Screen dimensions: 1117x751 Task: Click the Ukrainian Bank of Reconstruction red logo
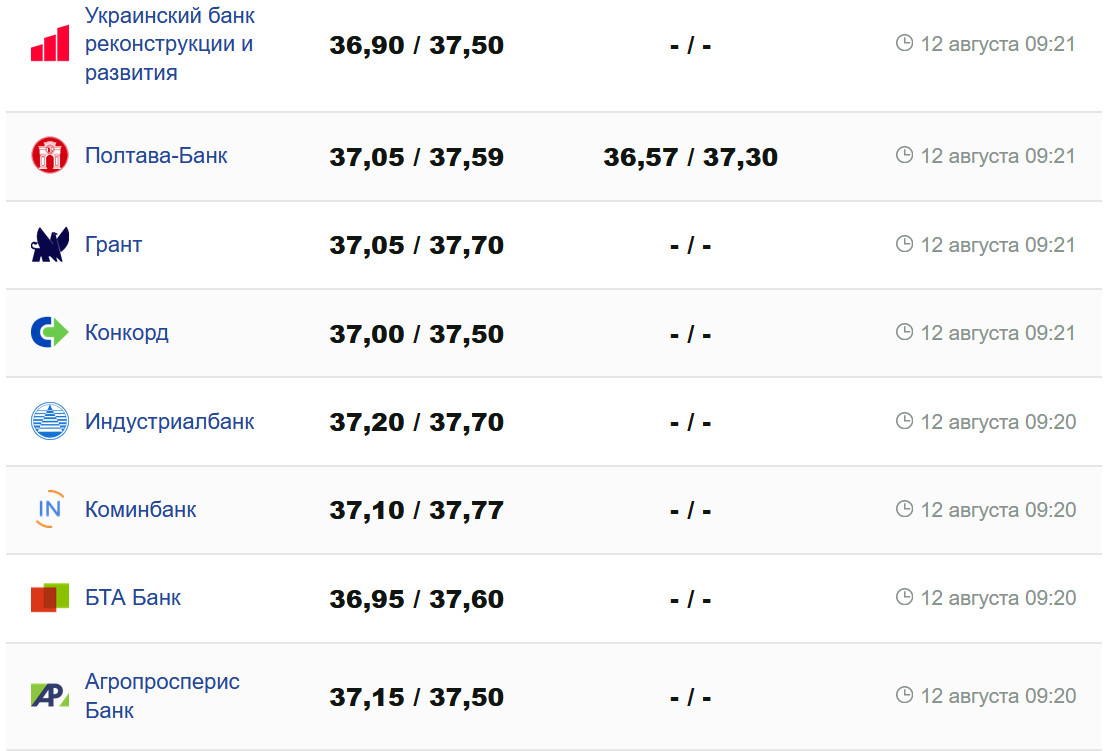click(x=50, y=44)
